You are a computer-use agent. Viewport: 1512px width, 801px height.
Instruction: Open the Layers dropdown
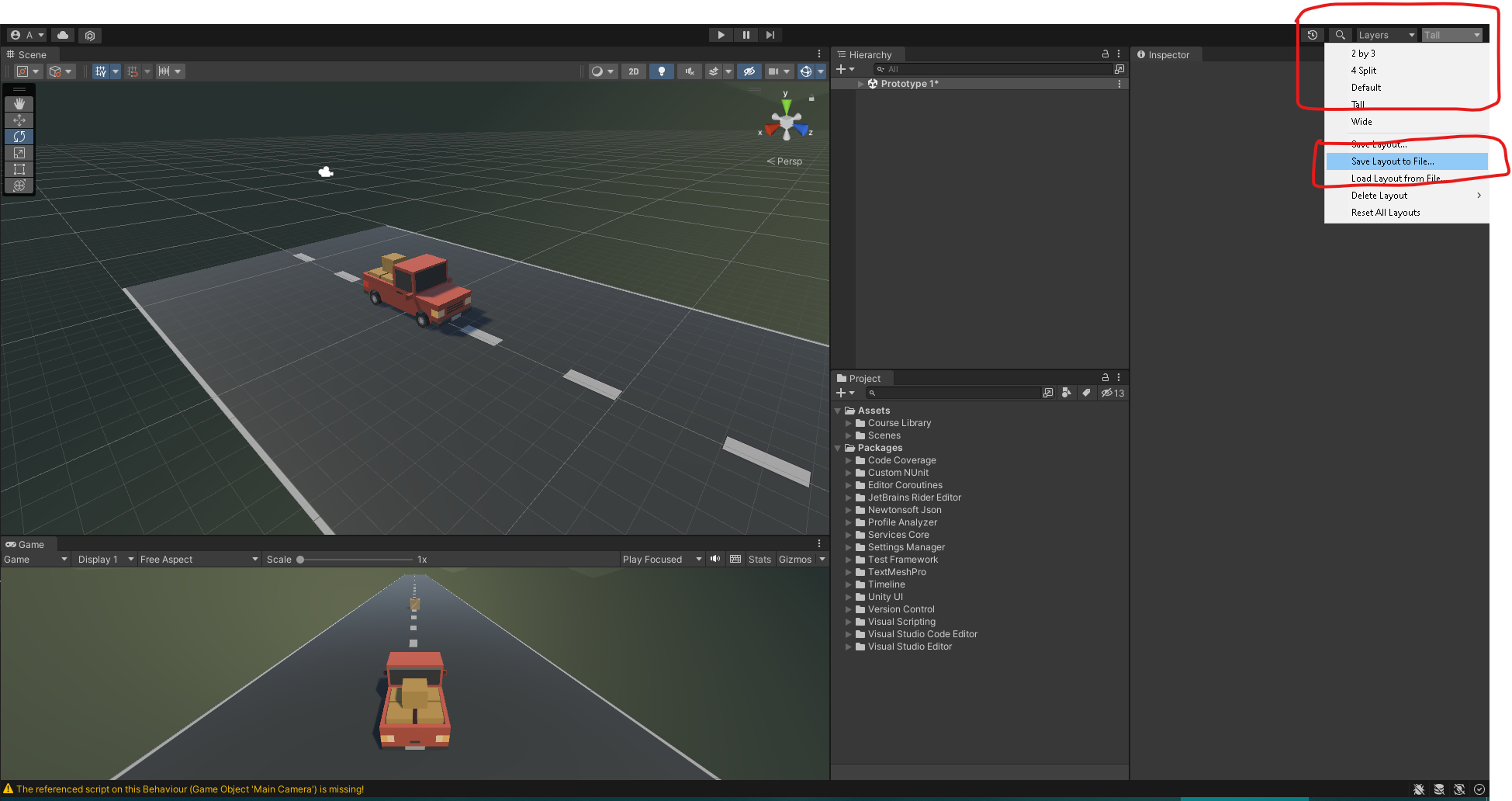click(x=1386, y=35)
